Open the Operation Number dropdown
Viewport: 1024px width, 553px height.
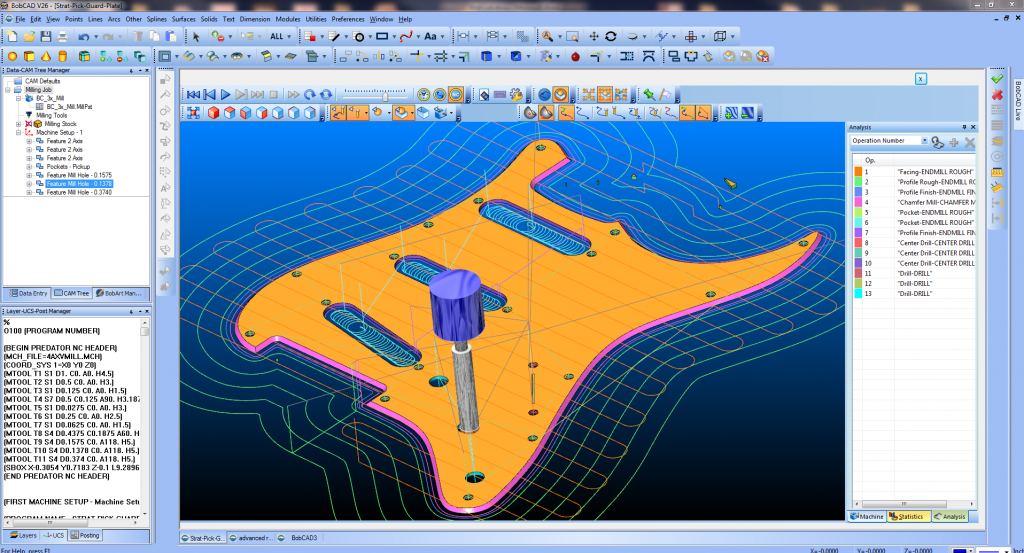pyautogui.click(x=923, y=141)
